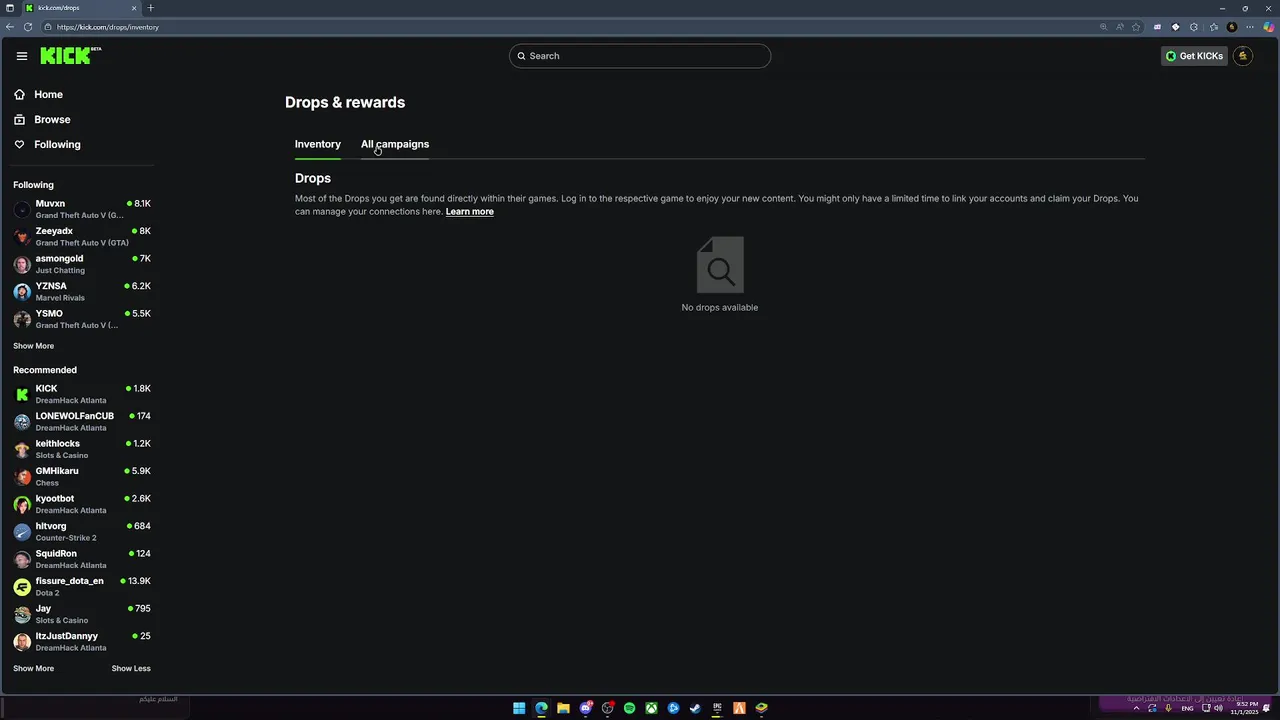Open Muvxn's channel avatar
This screenshot has width=1280, height=720.
[22, 209]
